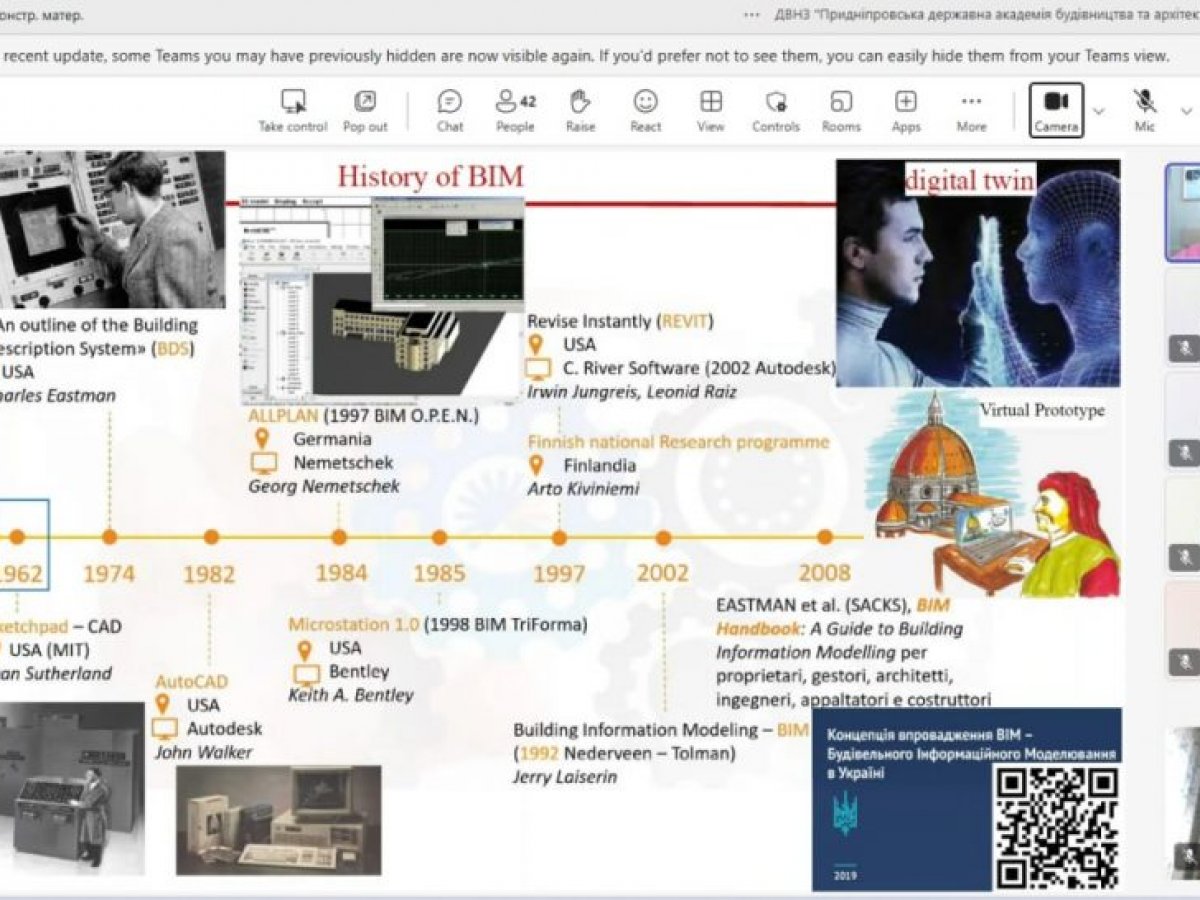
Task: Click the Take control icon
Action: click(292, 102)
